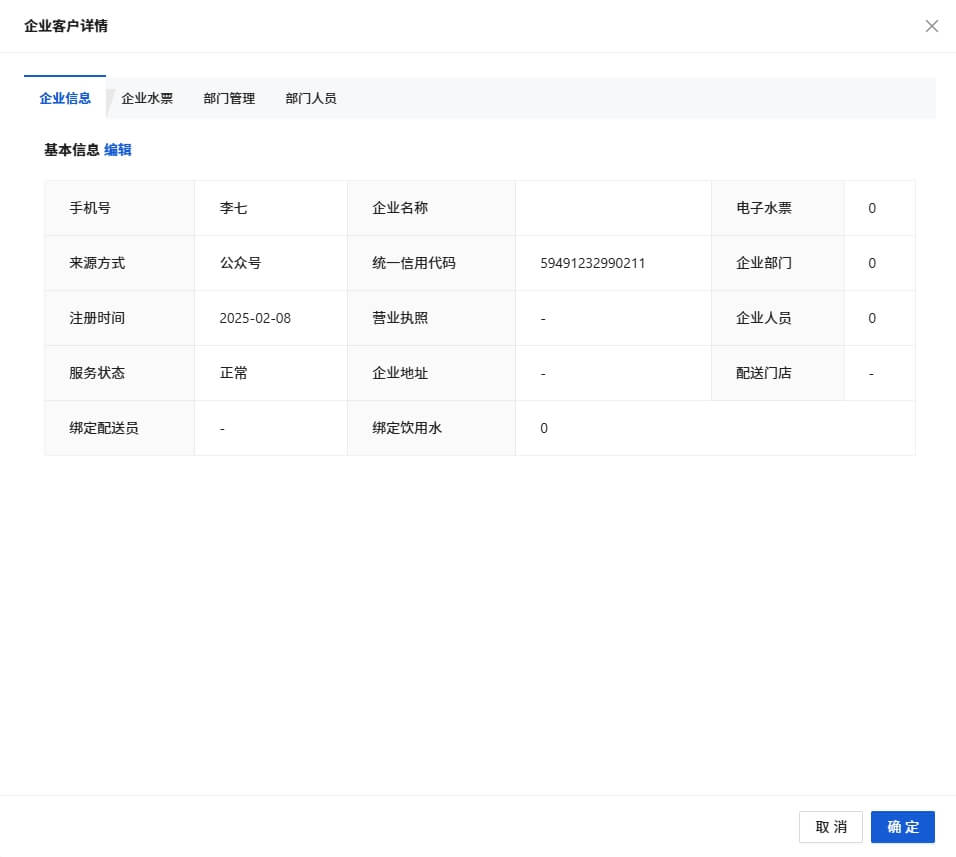This screenshot has width=956, height=857.
Task: Click the 来源方式 label
Action: coord(97,263)
